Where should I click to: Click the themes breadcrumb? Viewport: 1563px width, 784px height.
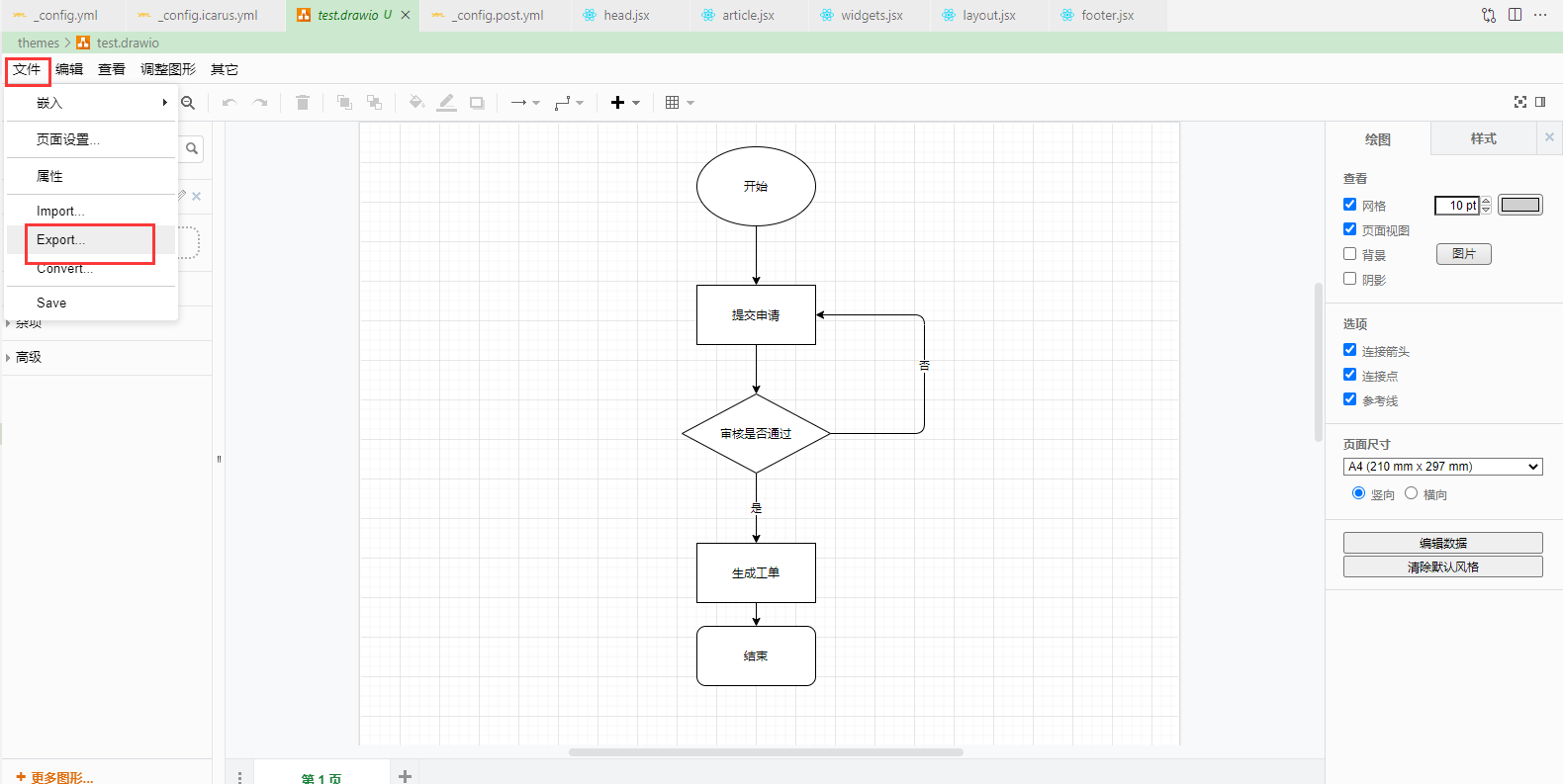point(38,43)
